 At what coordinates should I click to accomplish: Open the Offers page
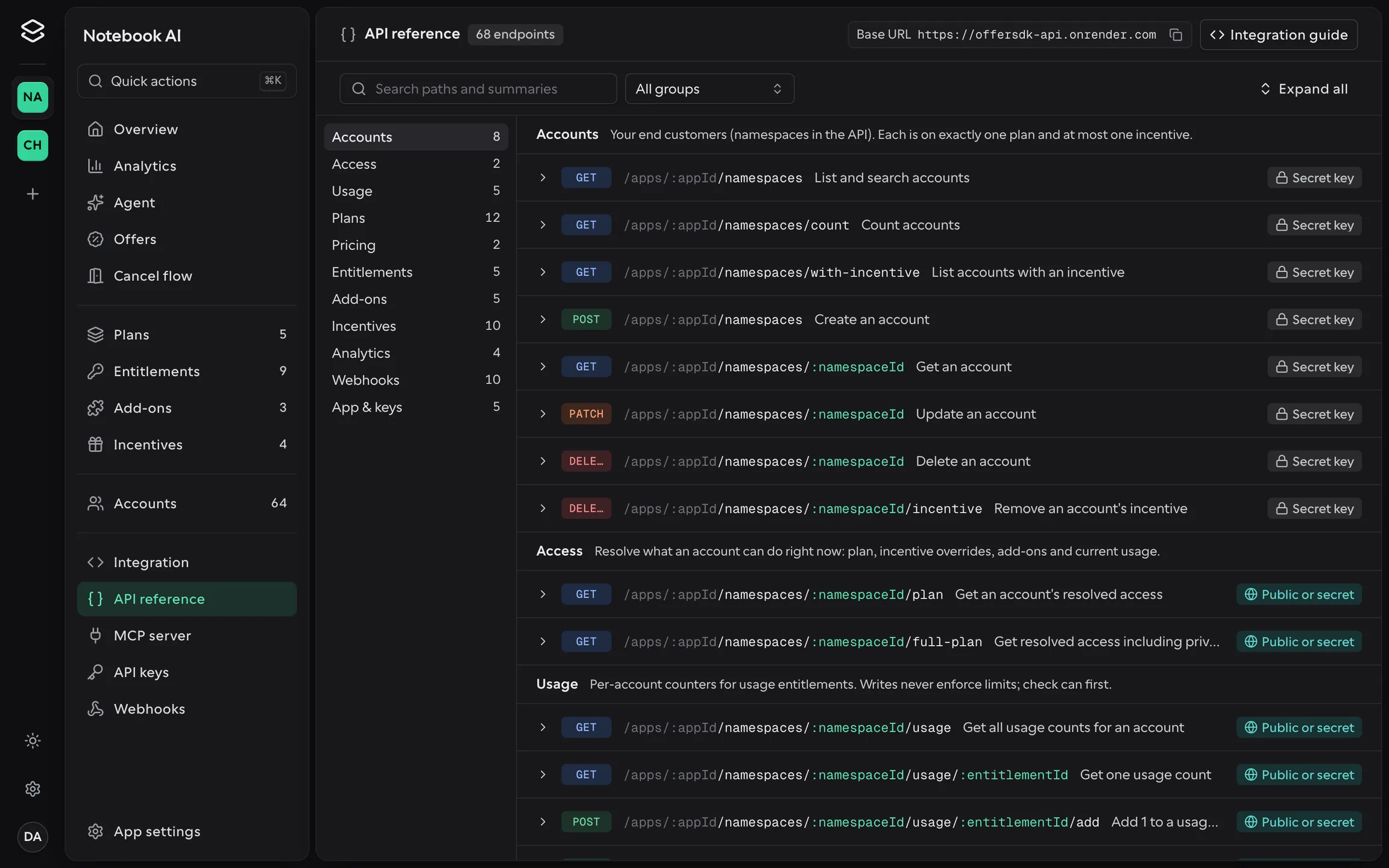click(x=187, y=239)
